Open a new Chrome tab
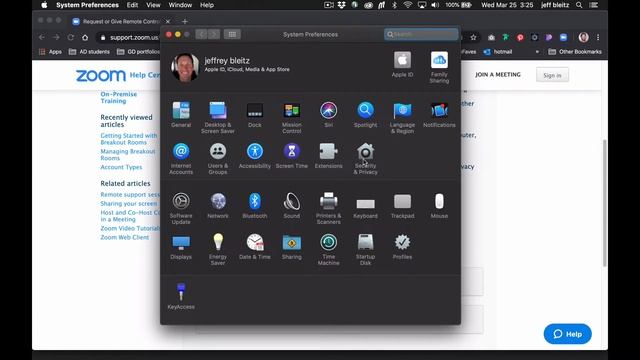The height and width of the screenshot is (360, 640). click(x=185, y=21)
